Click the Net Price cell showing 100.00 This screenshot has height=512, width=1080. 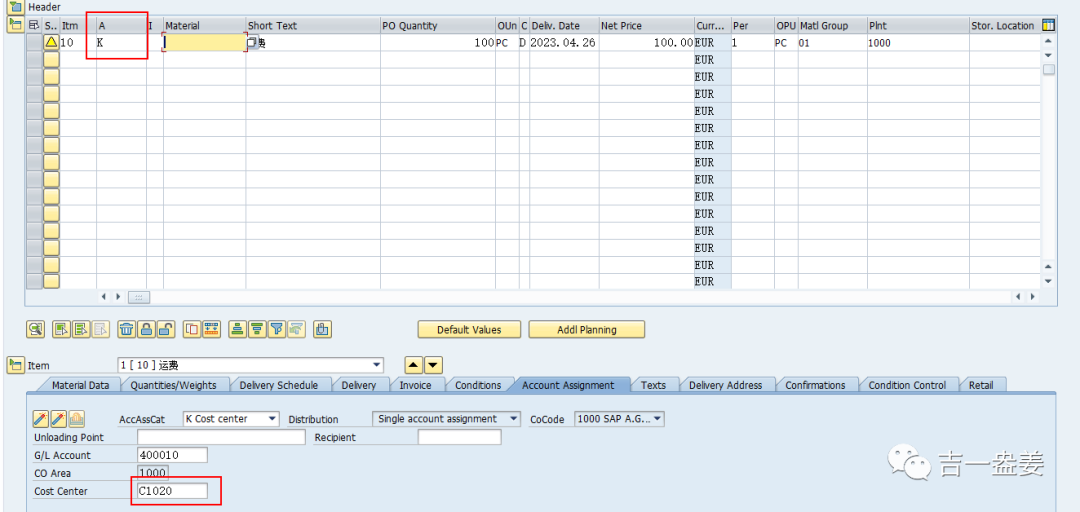click(x=646, y=43)
